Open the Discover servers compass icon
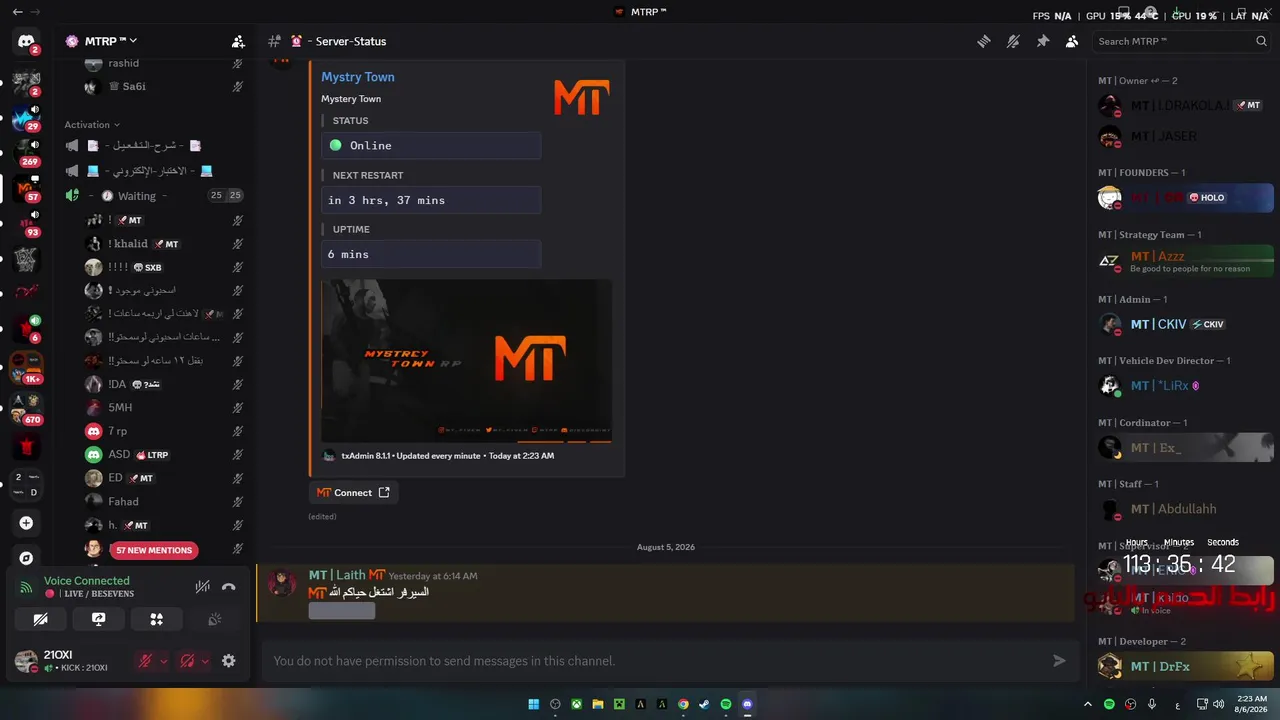Screen dimensions: 1280x720 tap(26, 558)
